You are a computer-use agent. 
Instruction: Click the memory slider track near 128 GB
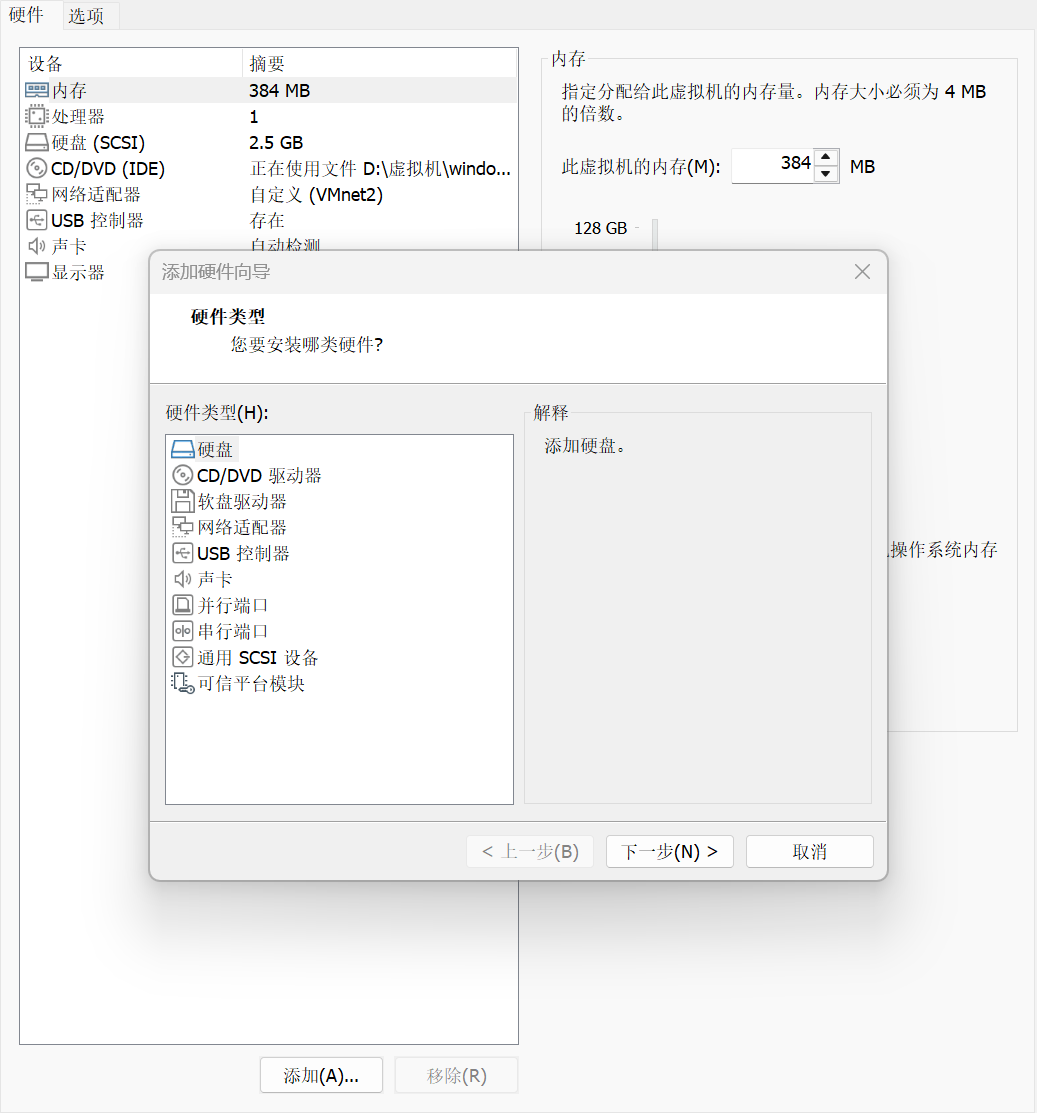(x=655, y=229)
